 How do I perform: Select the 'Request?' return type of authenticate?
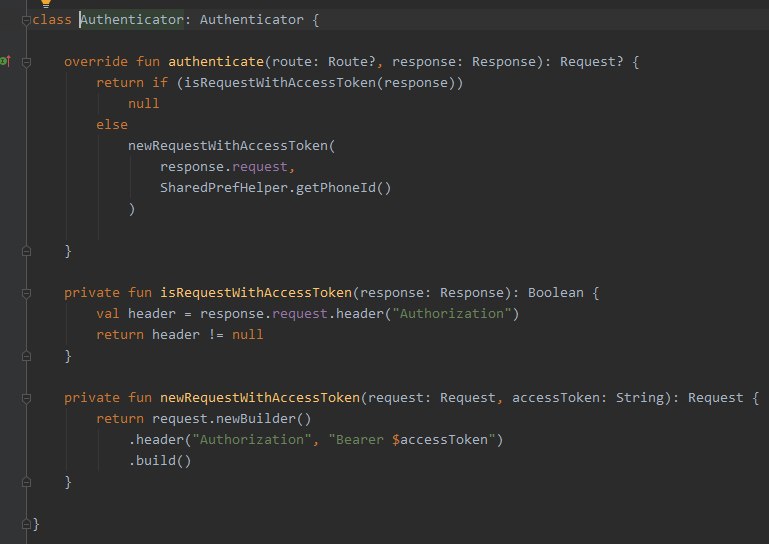click(592, 61)
